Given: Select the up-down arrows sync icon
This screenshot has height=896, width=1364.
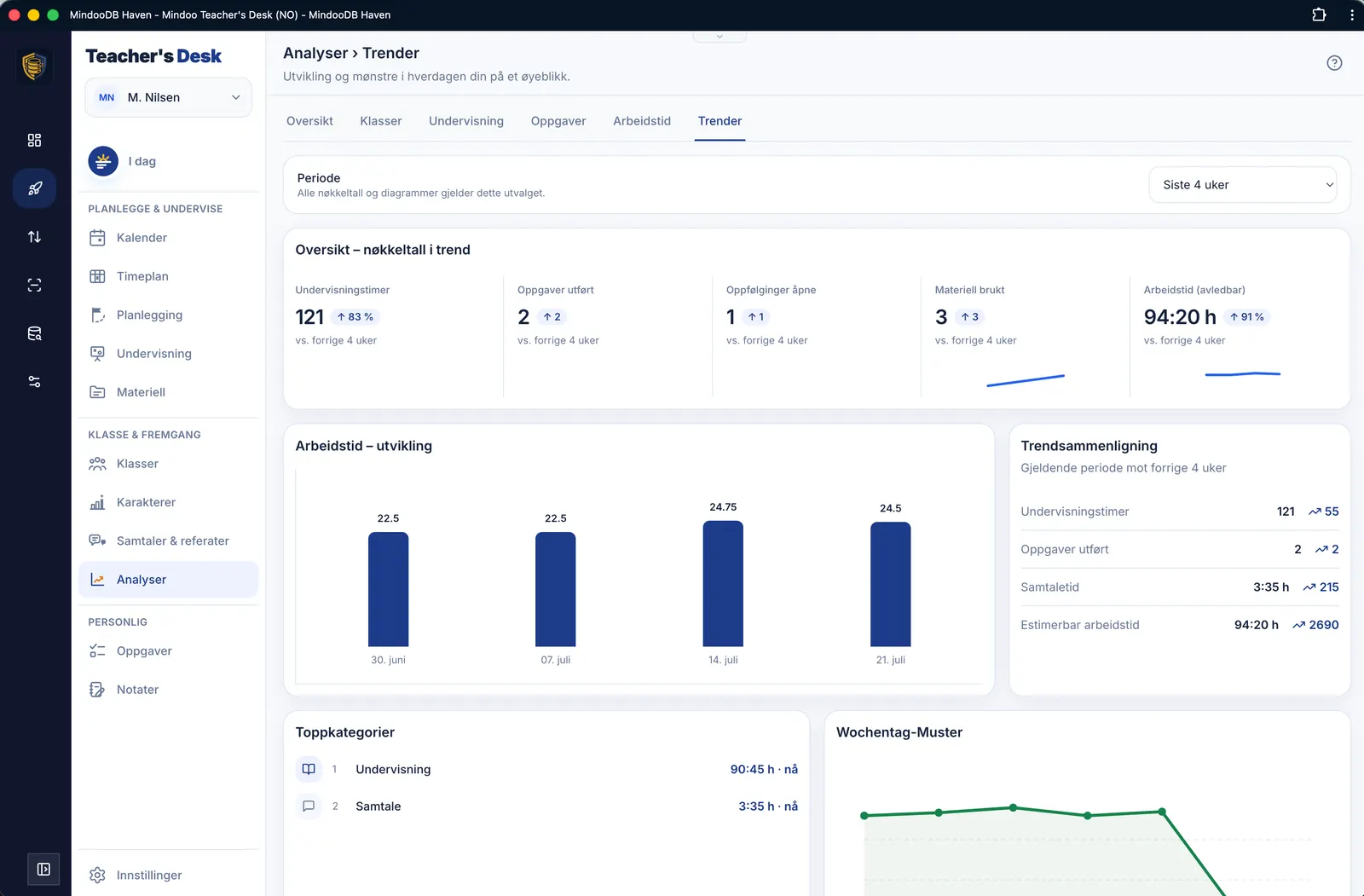Looking at the screenshot, I should (34, 237).
